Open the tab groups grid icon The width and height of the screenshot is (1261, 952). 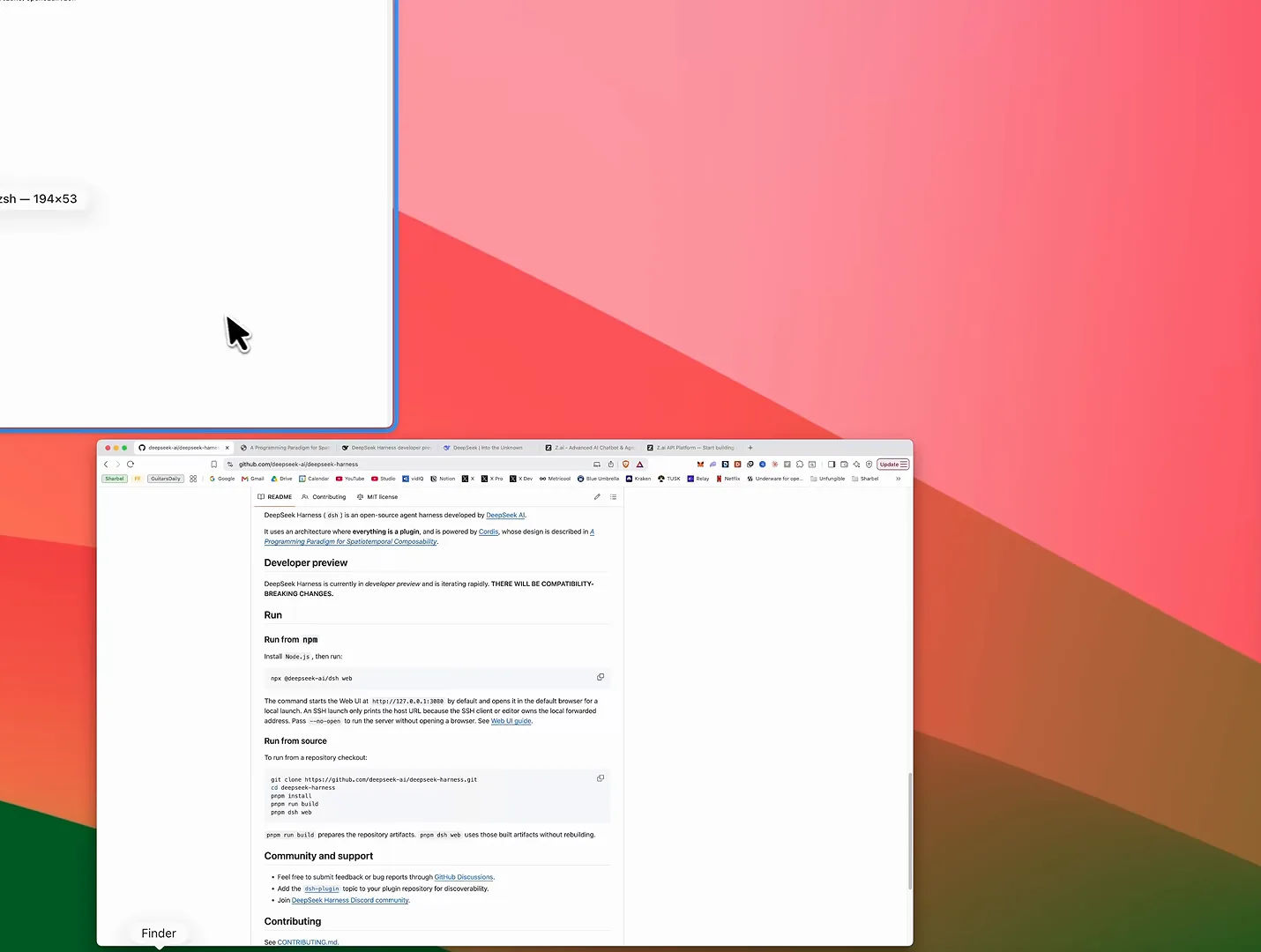[193, 479]
